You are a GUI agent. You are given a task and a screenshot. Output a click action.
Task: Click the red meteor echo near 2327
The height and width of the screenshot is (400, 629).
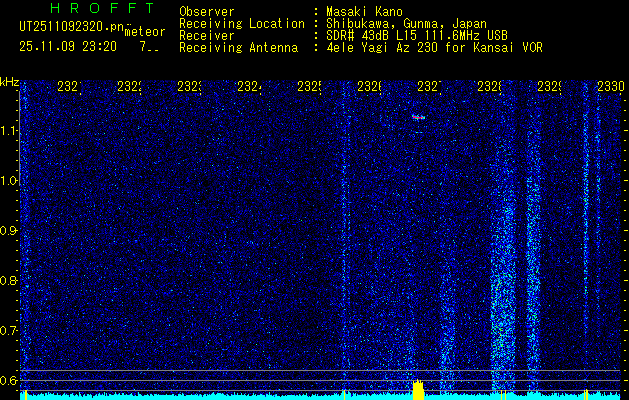tap(418, 117)
